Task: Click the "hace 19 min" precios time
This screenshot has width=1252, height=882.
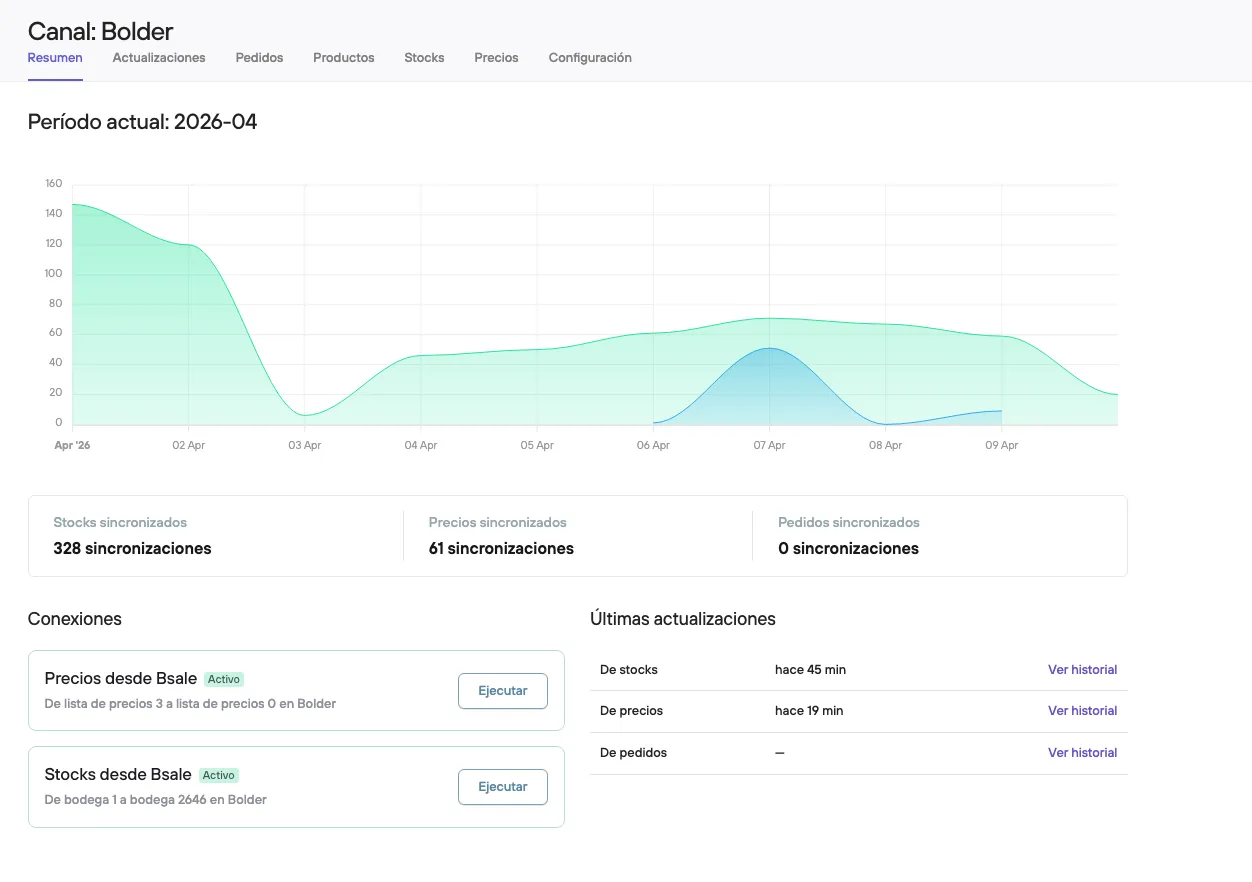Action: (809, 711)
